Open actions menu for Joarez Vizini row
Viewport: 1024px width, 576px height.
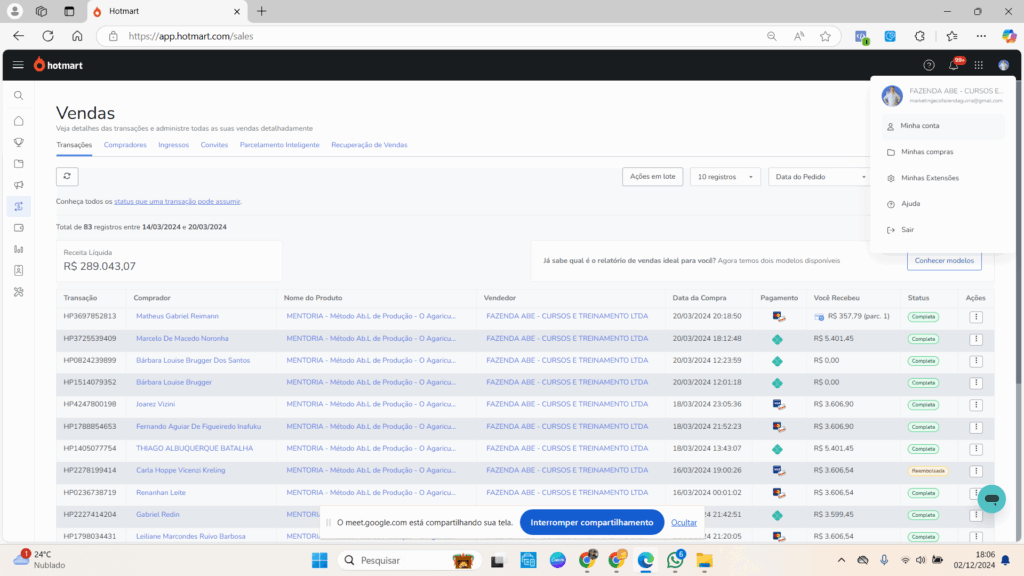976,405
